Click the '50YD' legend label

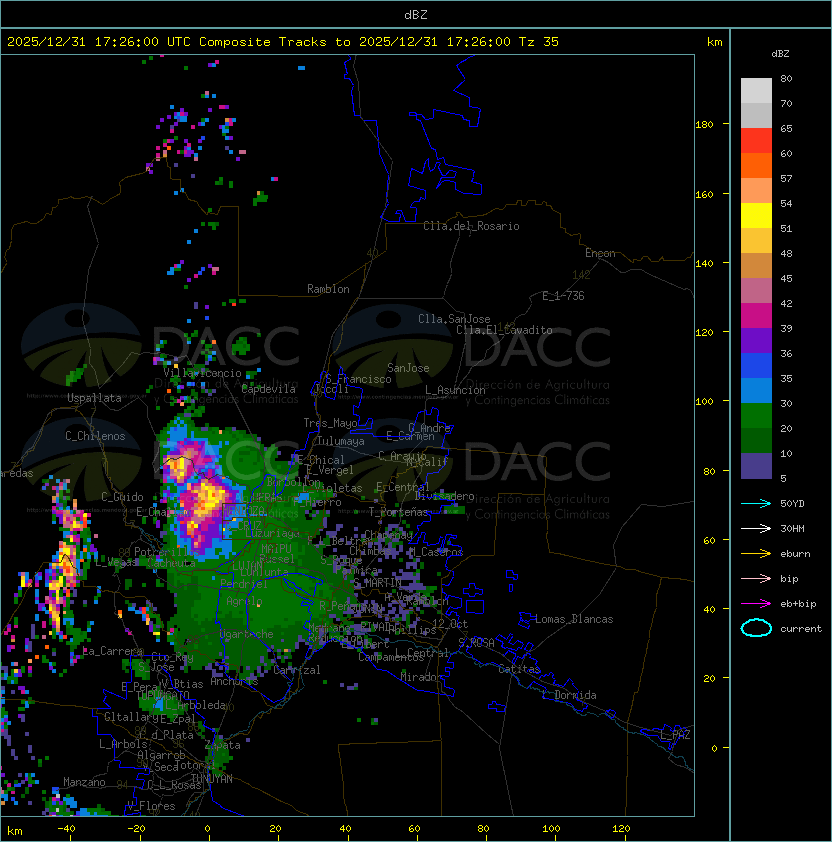click(x=792, y=503)
